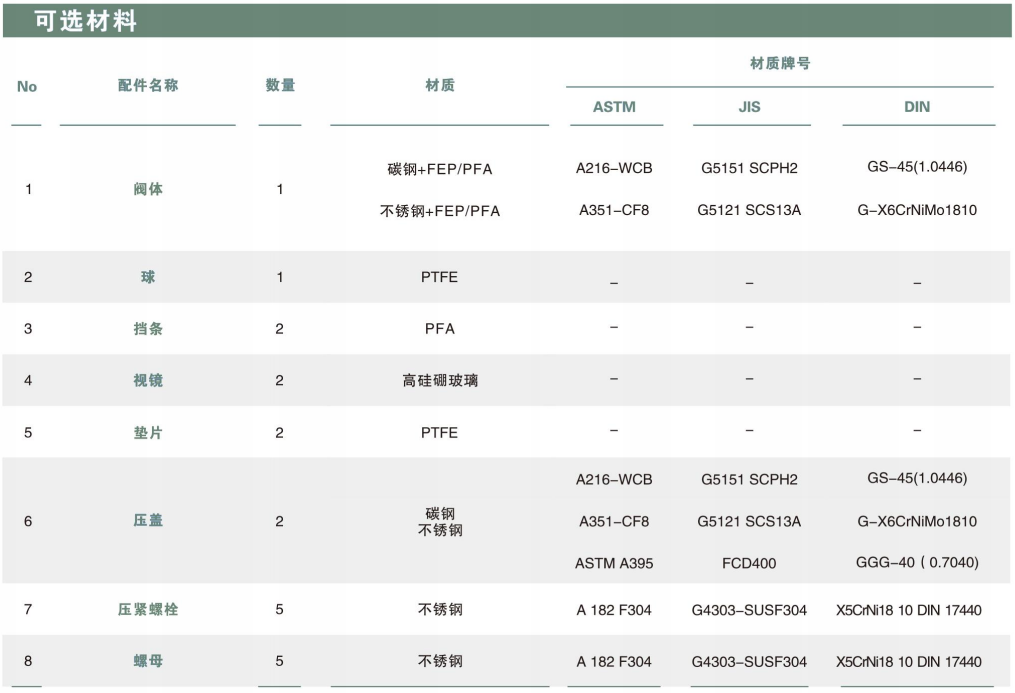Select the DIN column header
This screenshot has width=1015, height=693.
pos(917,107)
